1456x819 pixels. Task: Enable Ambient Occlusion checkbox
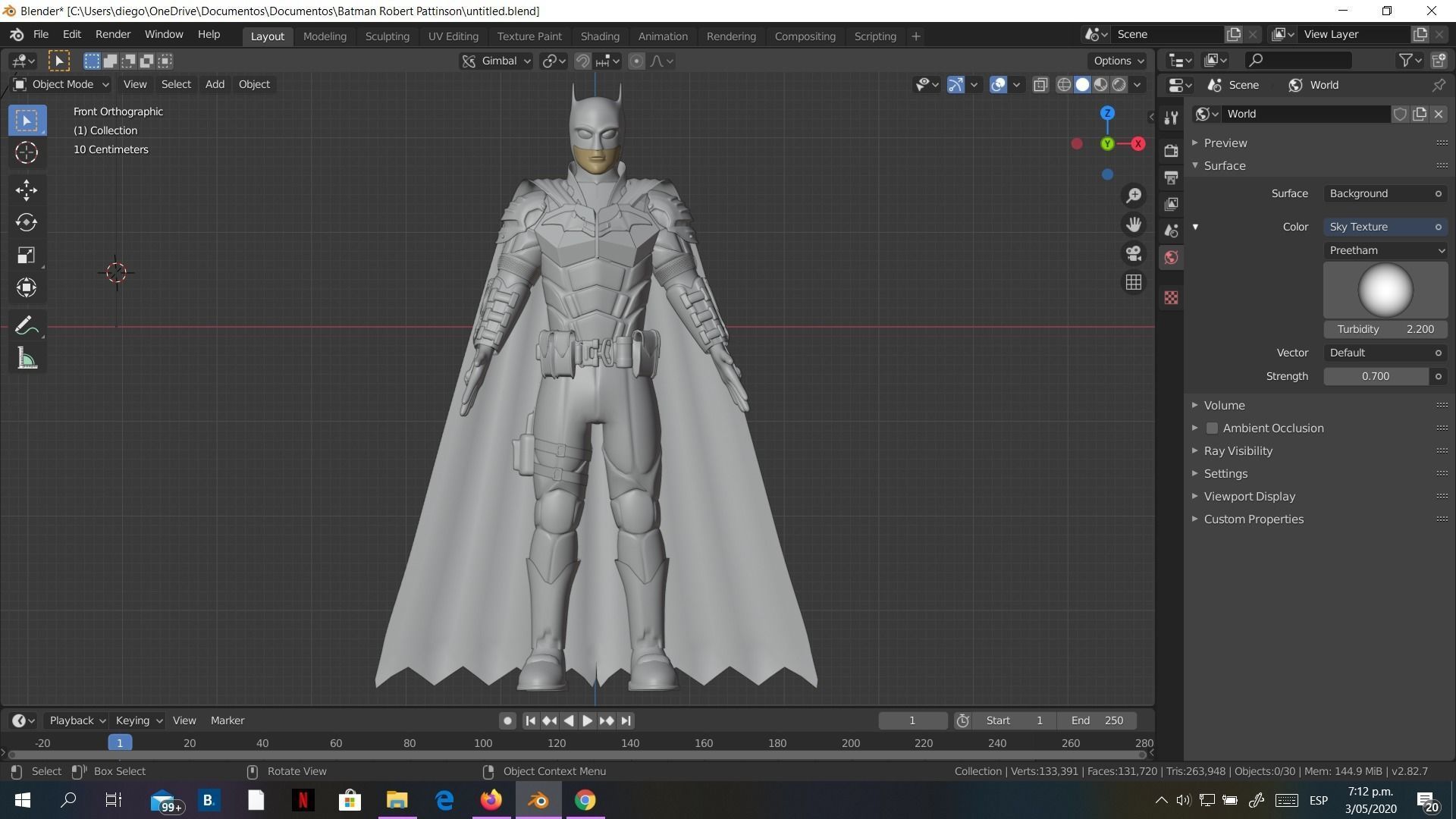click(x=1212, y=428)
